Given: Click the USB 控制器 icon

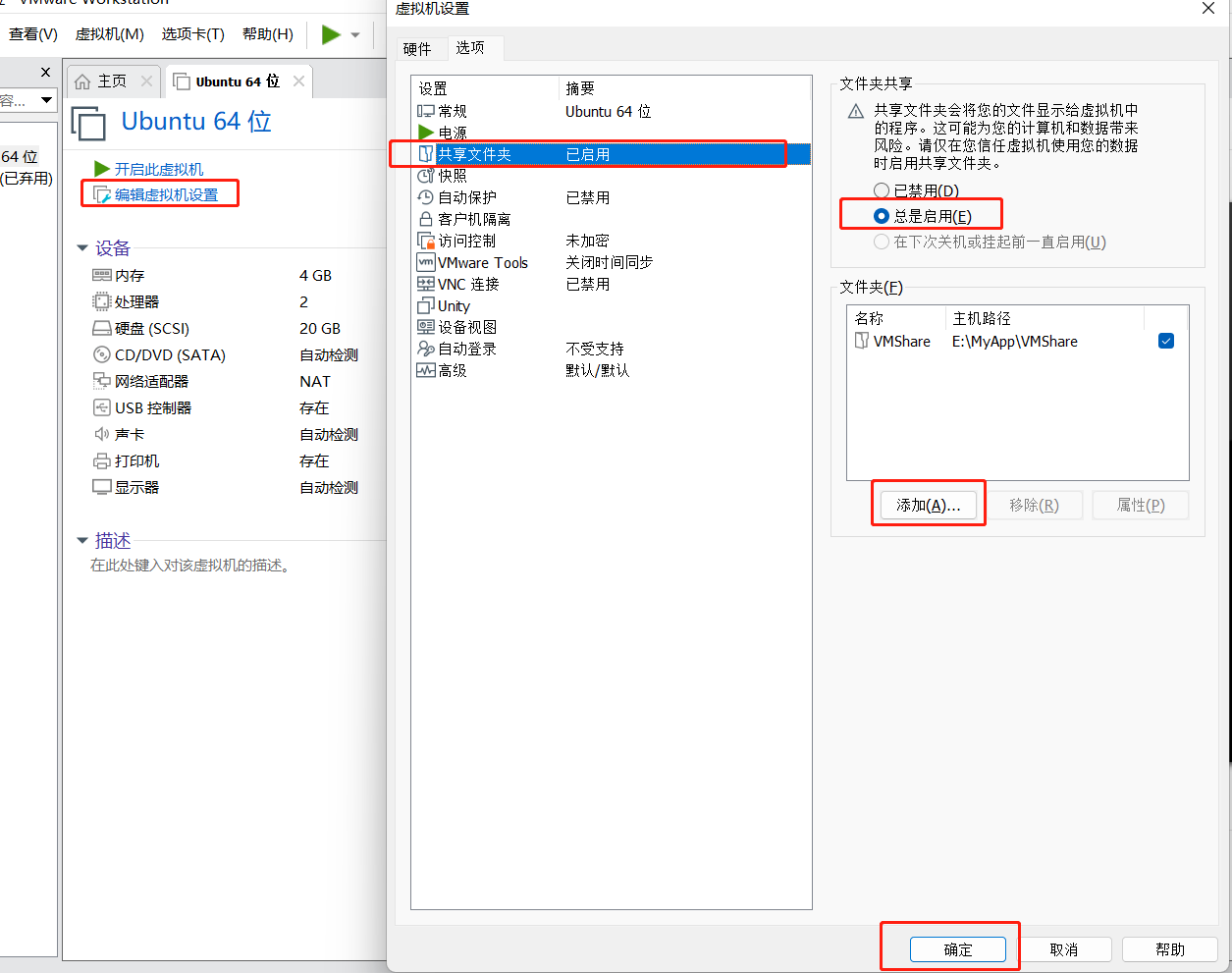Looking at the screenshot, I should tap(101, 407).
